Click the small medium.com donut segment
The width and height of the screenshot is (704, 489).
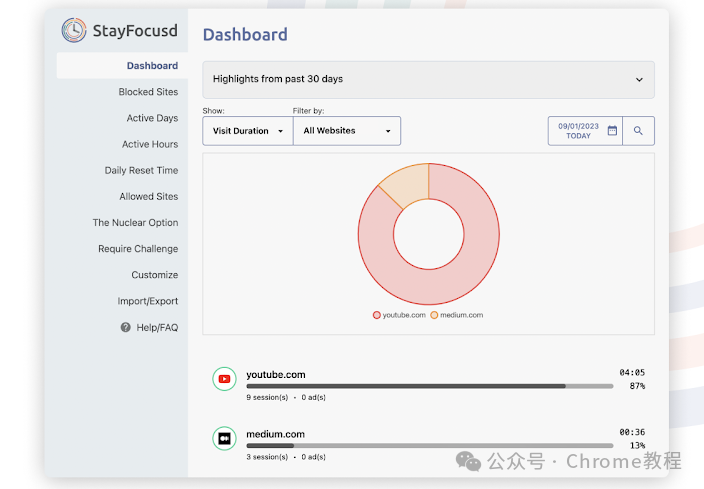(408, 183)
